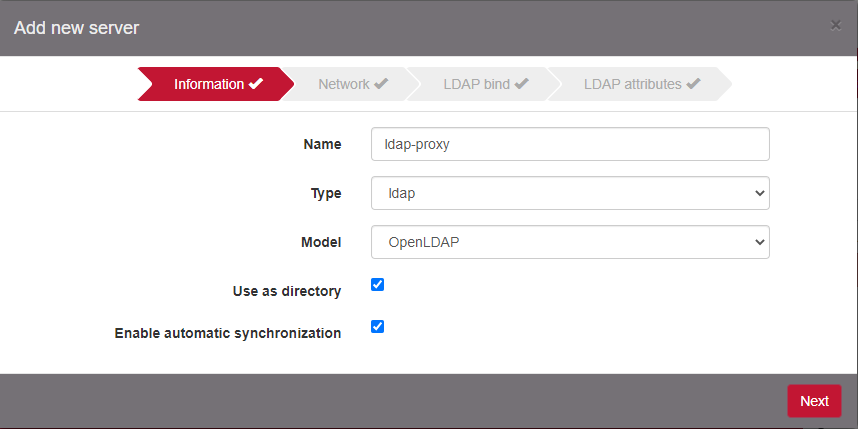
Task: Jump to the LDAP attributes step
Action: click(632, 84)
